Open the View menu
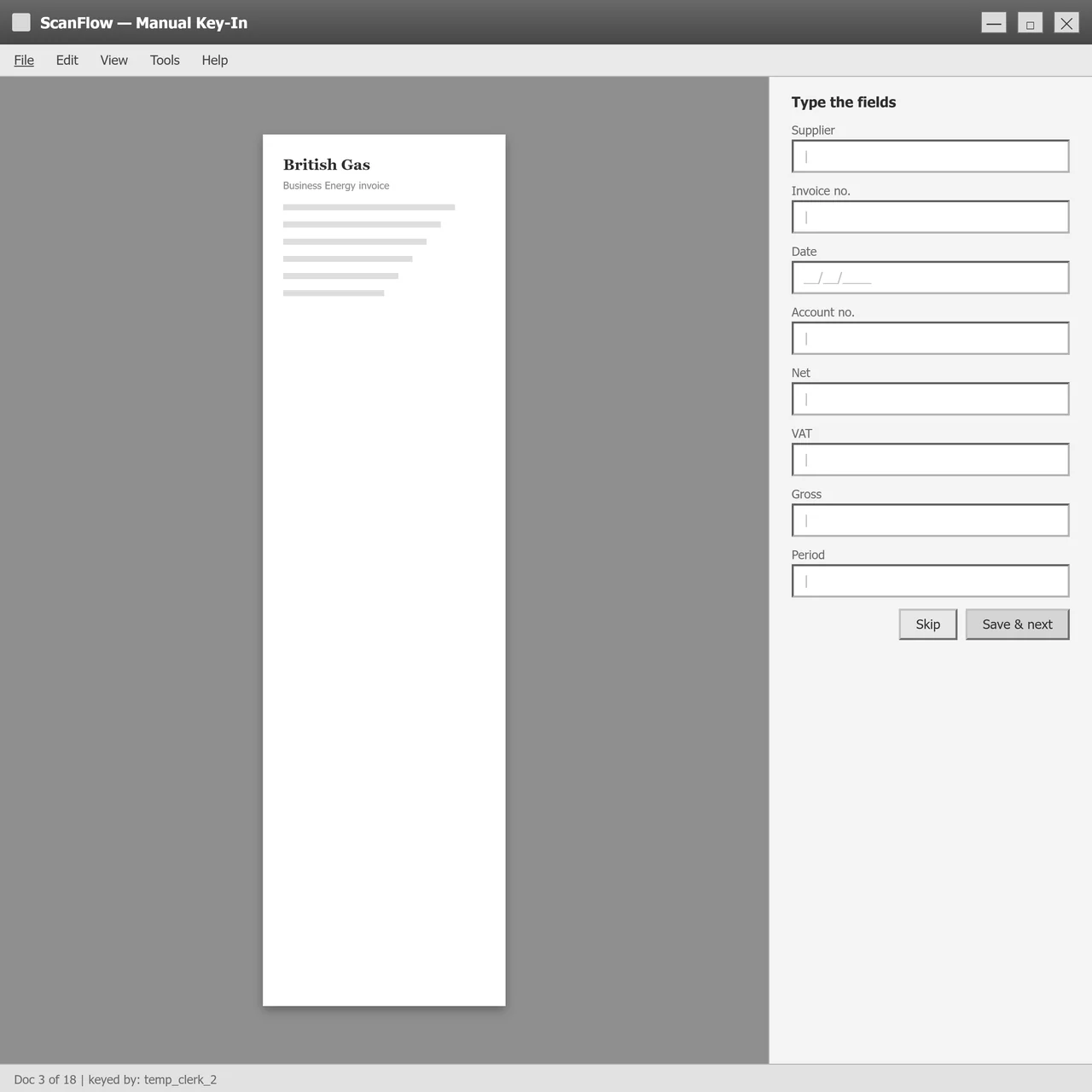Screen dimensions: 1092x1092 pyautogui.click(x=113, y=60)
